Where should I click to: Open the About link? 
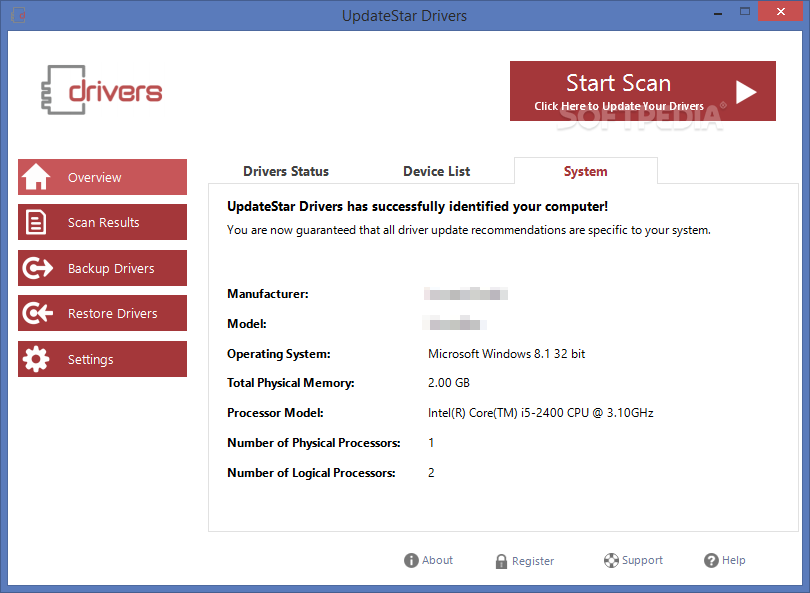(428, 560)
